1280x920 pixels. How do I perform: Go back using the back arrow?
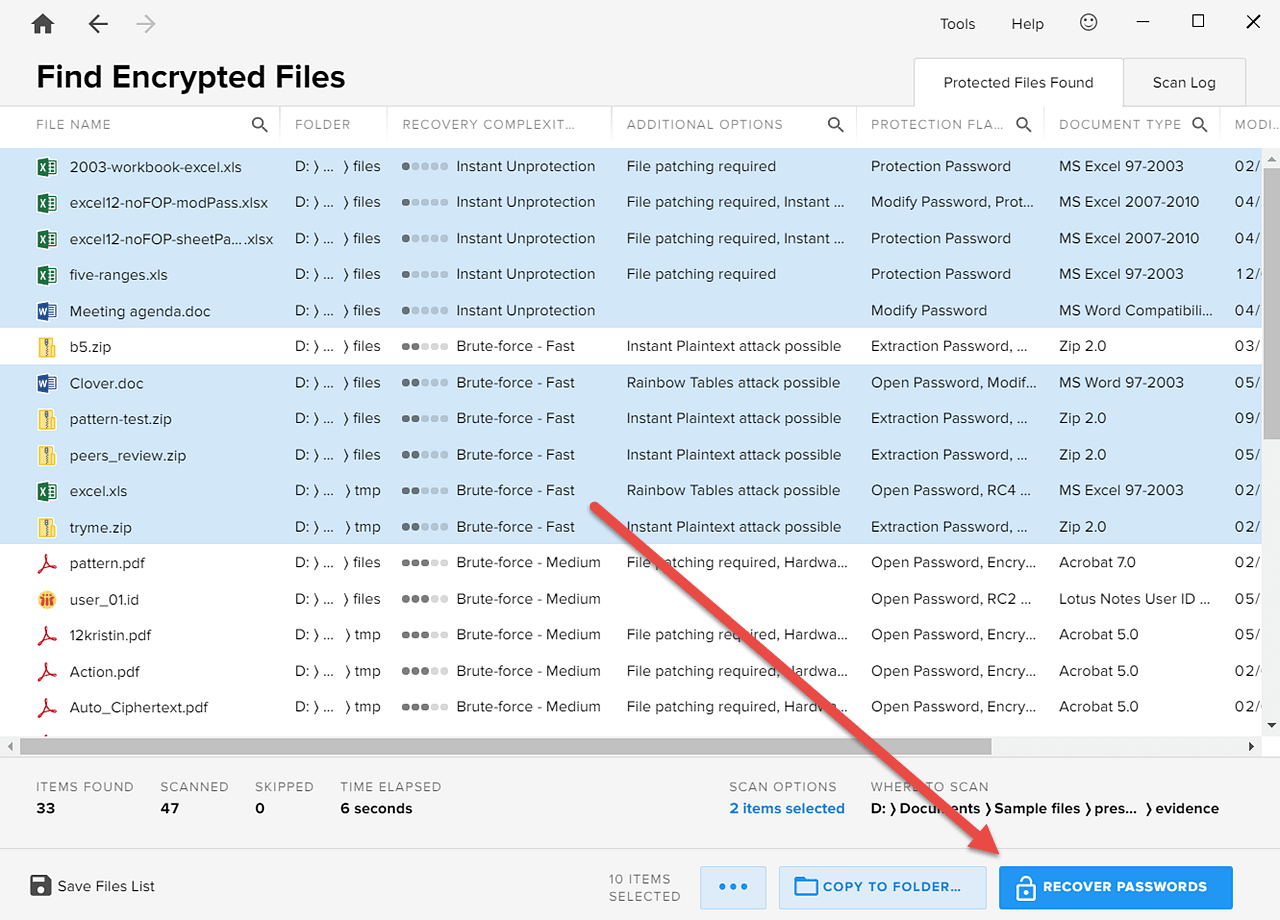point(98,24)
